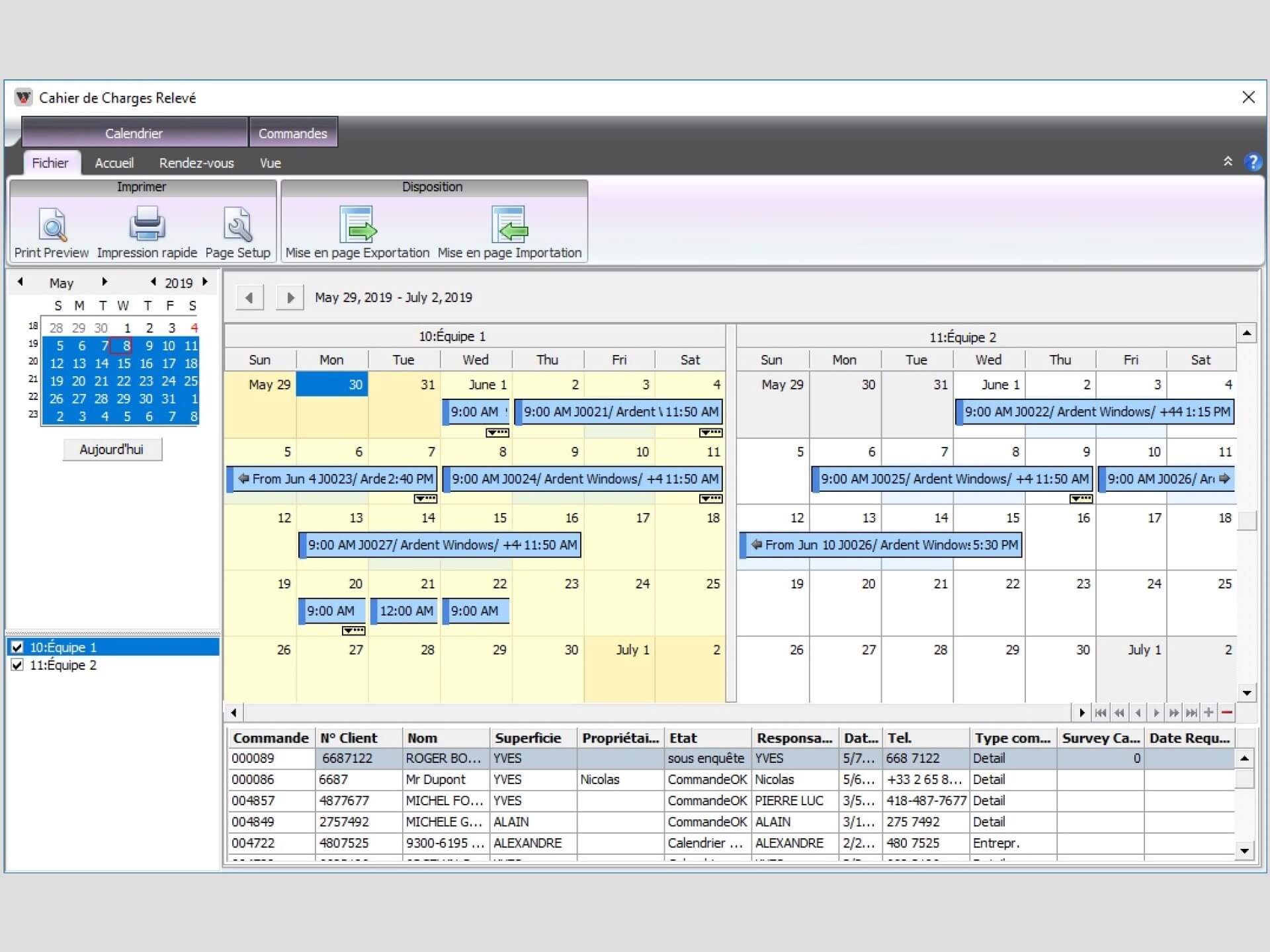Open the Rendez-vous ribbon tab
Image resolution: width=1270 pixels, height=952 pixels.
tap(196, 163)
